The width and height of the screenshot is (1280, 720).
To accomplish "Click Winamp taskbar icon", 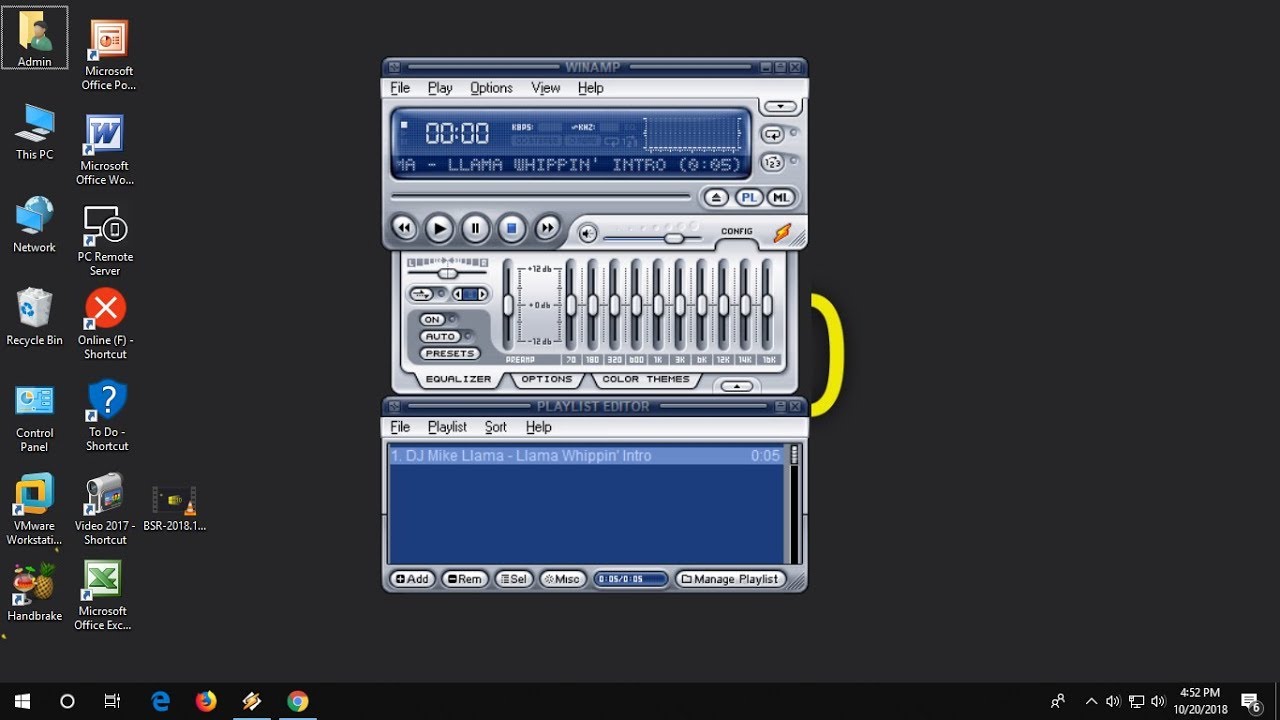I will pos(251,701).
